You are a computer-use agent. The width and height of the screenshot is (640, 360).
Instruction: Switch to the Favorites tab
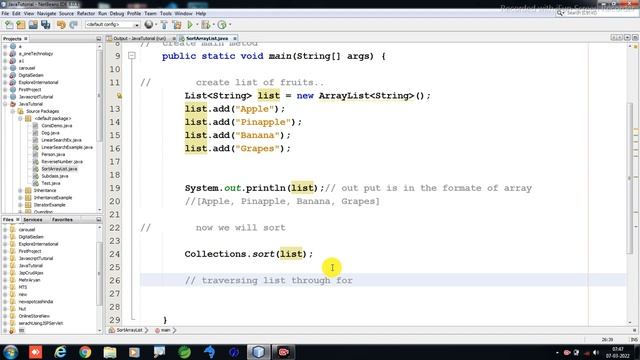(x=62, y=220)
